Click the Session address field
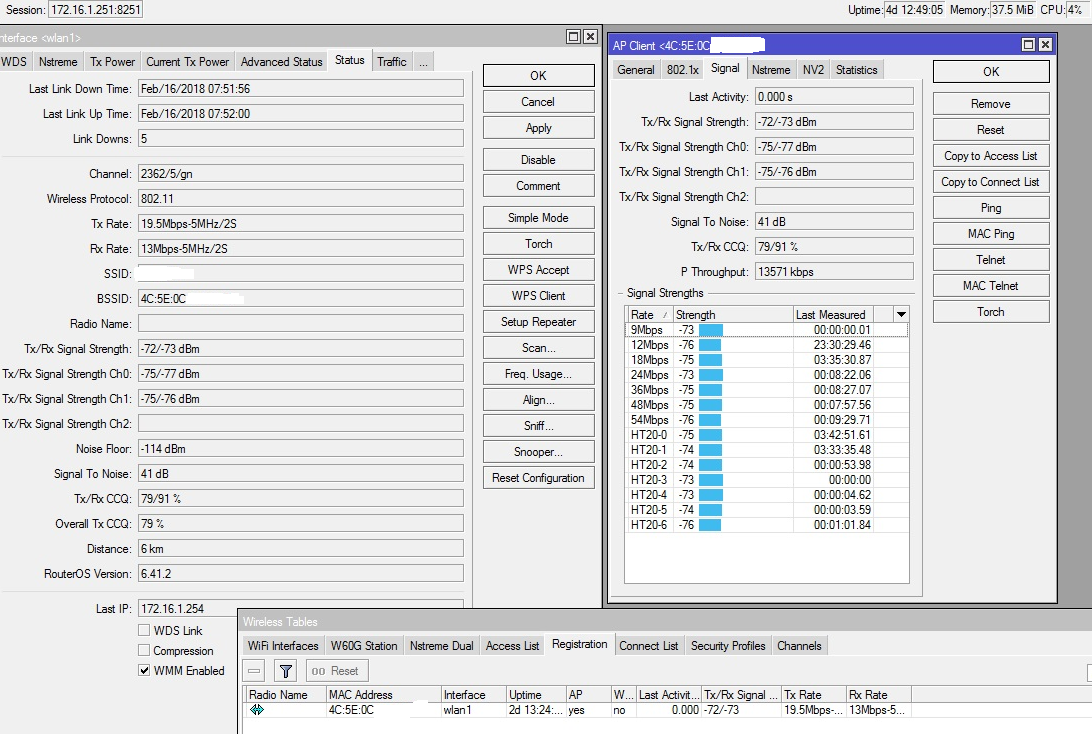This screenshot has width=1092, height=734. point(96,10)
